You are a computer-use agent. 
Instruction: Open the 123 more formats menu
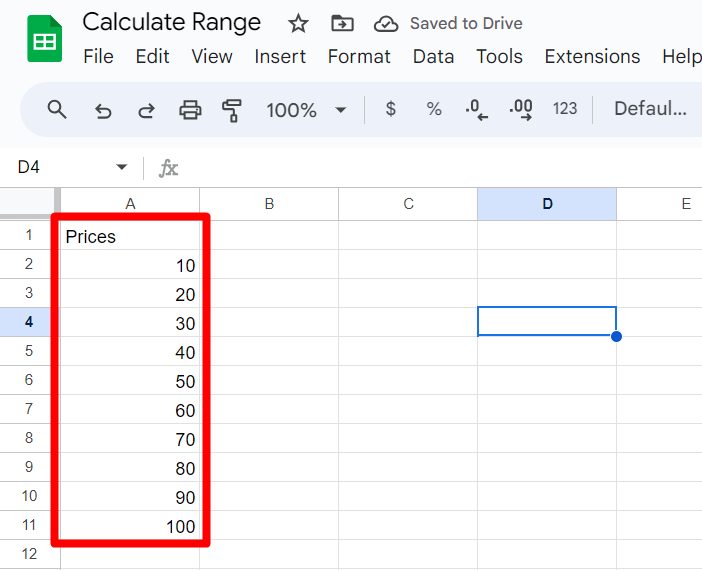coord(565,108)
